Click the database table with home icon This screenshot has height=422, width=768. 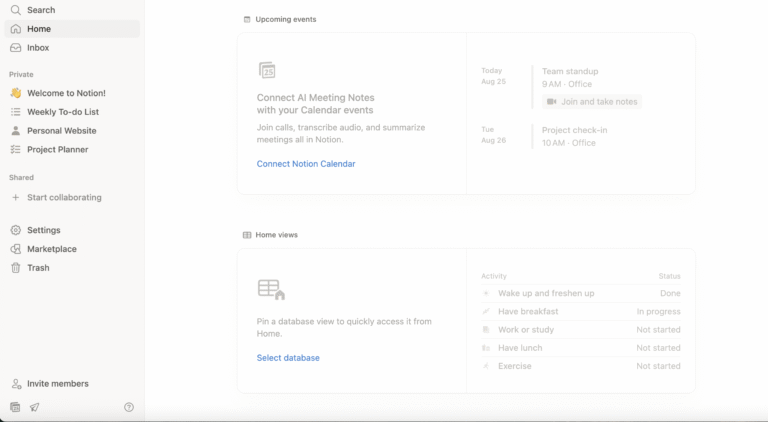(x=271, y=289)
